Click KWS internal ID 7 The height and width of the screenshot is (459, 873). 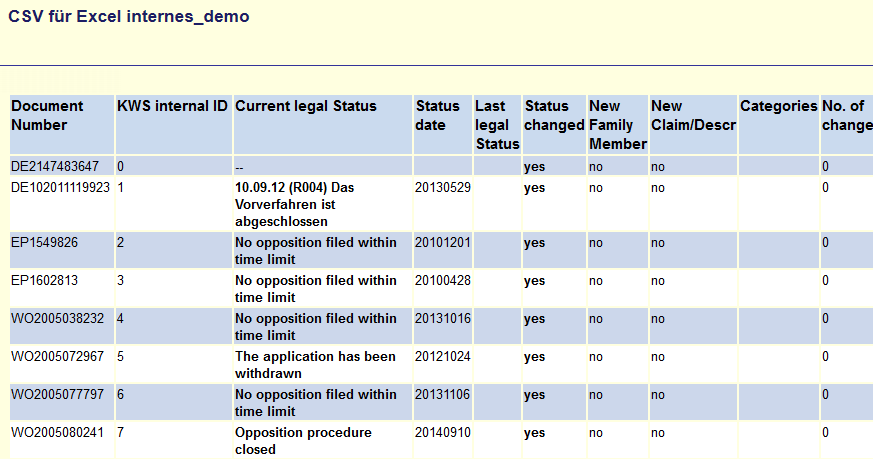[x=120, y=432]
